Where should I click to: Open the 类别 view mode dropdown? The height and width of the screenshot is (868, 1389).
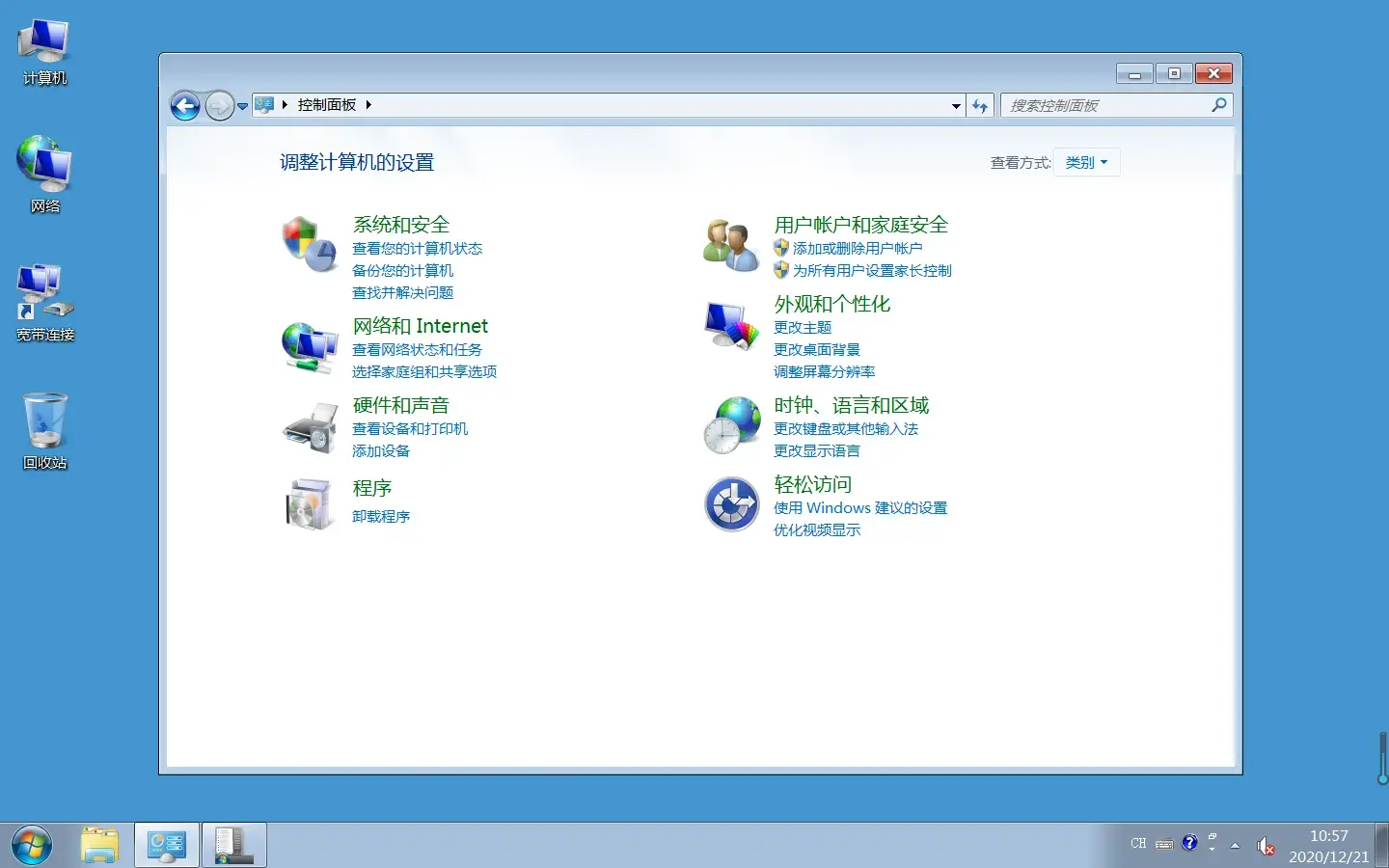1087,163
